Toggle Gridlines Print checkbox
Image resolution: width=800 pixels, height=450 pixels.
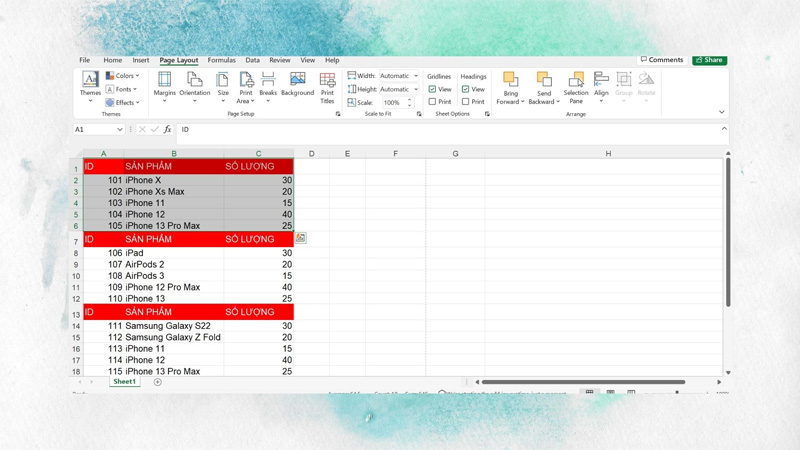point(432,102)
